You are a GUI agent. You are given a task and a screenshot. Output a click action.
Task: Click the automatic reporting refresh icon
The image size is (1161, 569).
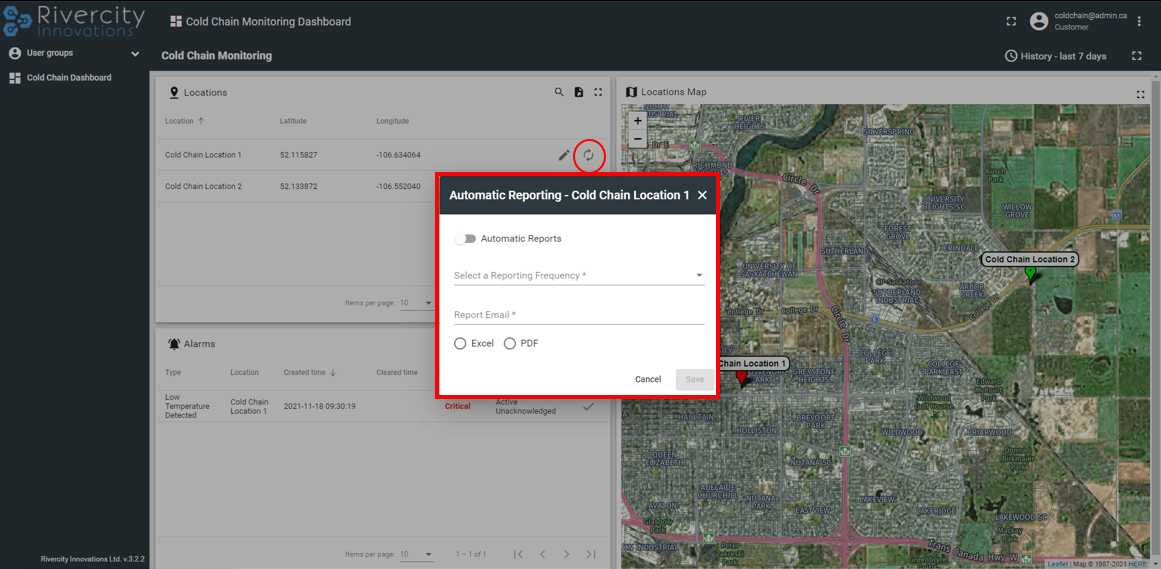(589, 155)
